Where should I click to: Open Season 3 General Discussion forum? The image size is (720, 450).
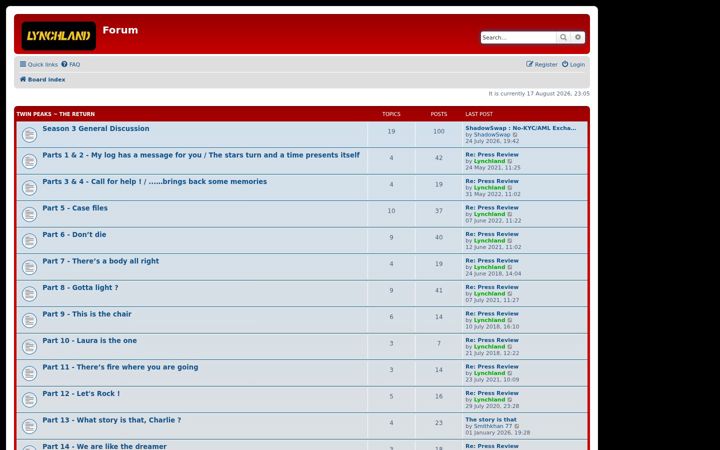pyautogui.click(x=96, y=129)
